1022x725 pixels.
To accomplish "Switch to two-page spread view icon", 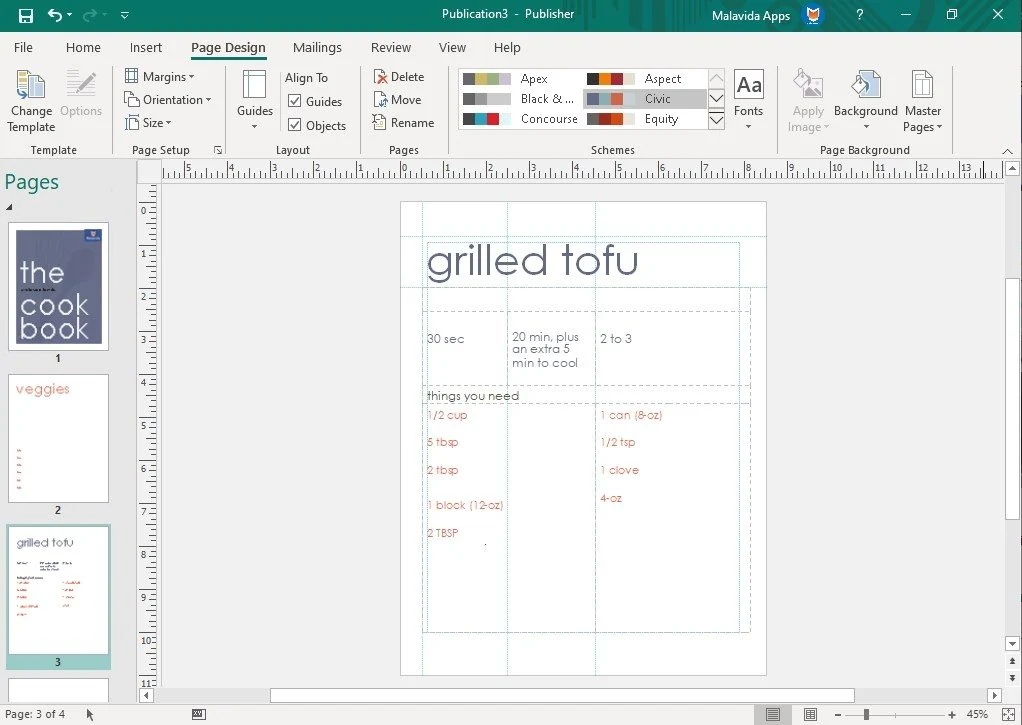I will tap(810, 715).
